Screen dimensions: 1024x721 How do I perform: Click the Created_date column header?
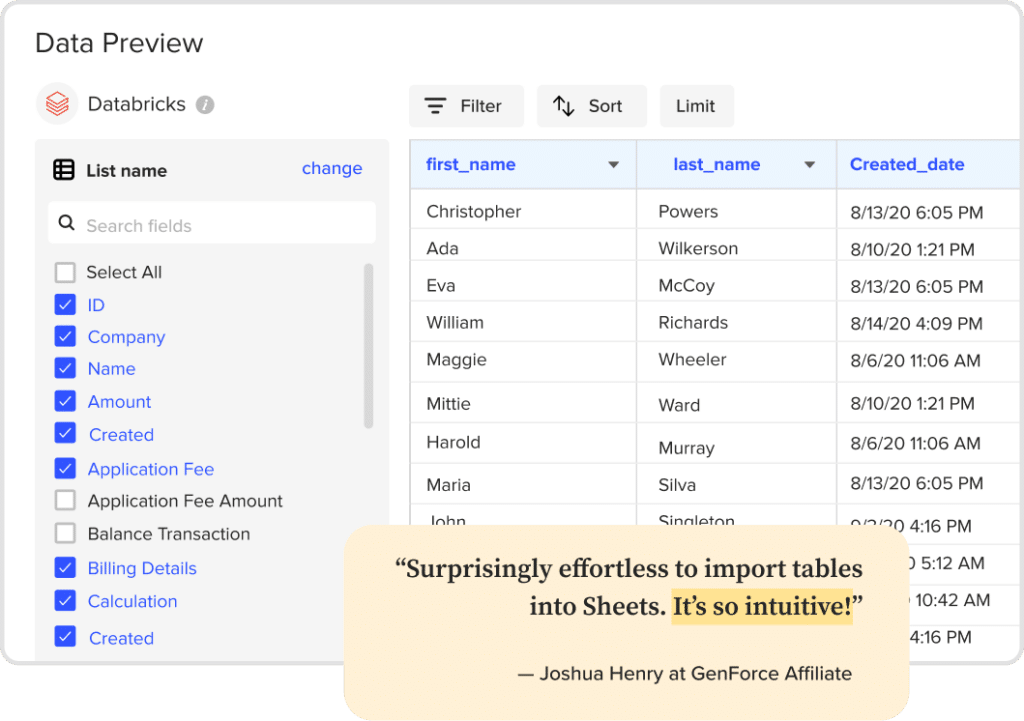pos(907,165)
